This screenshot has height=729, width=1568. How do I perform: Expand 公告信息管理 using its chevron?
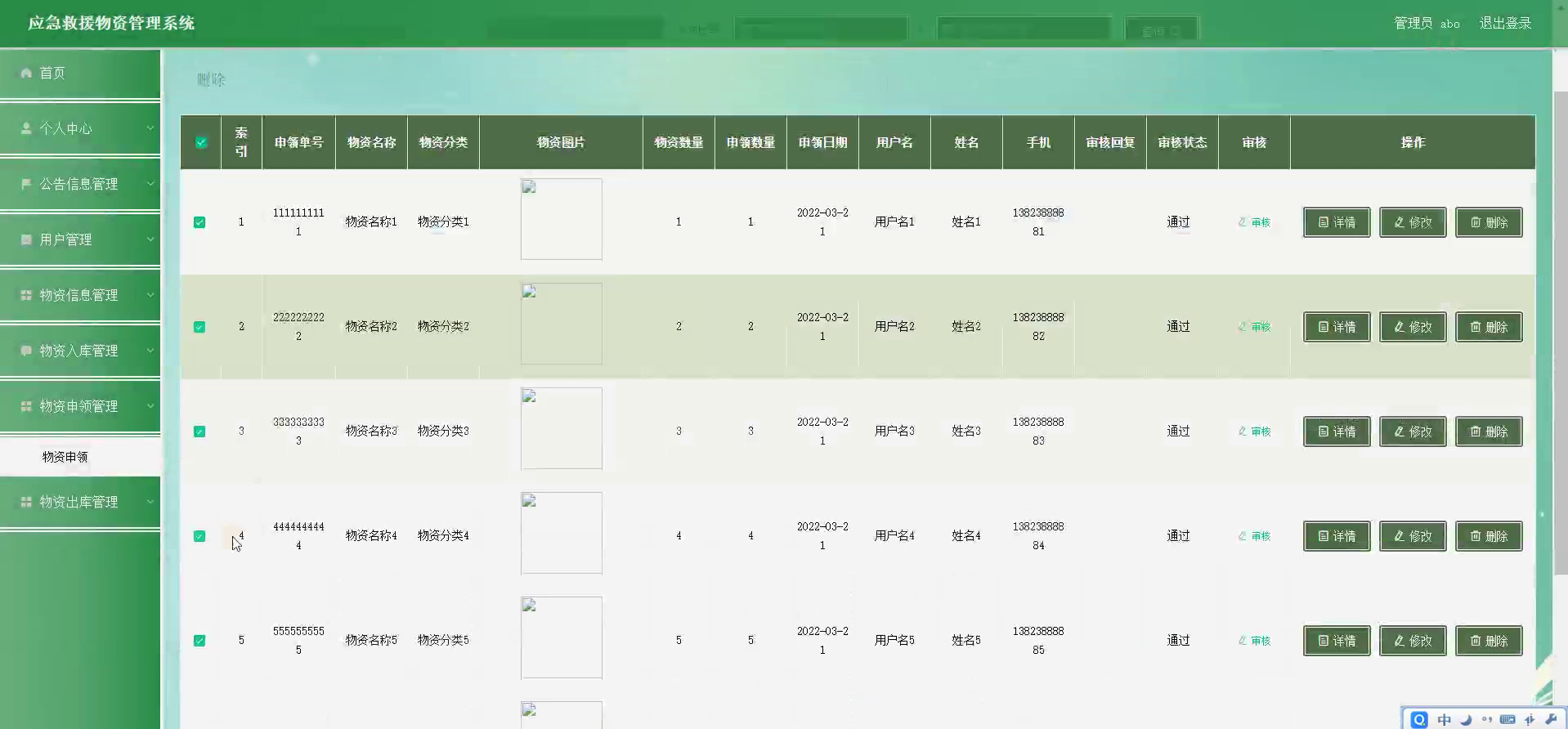pos(150,184)
